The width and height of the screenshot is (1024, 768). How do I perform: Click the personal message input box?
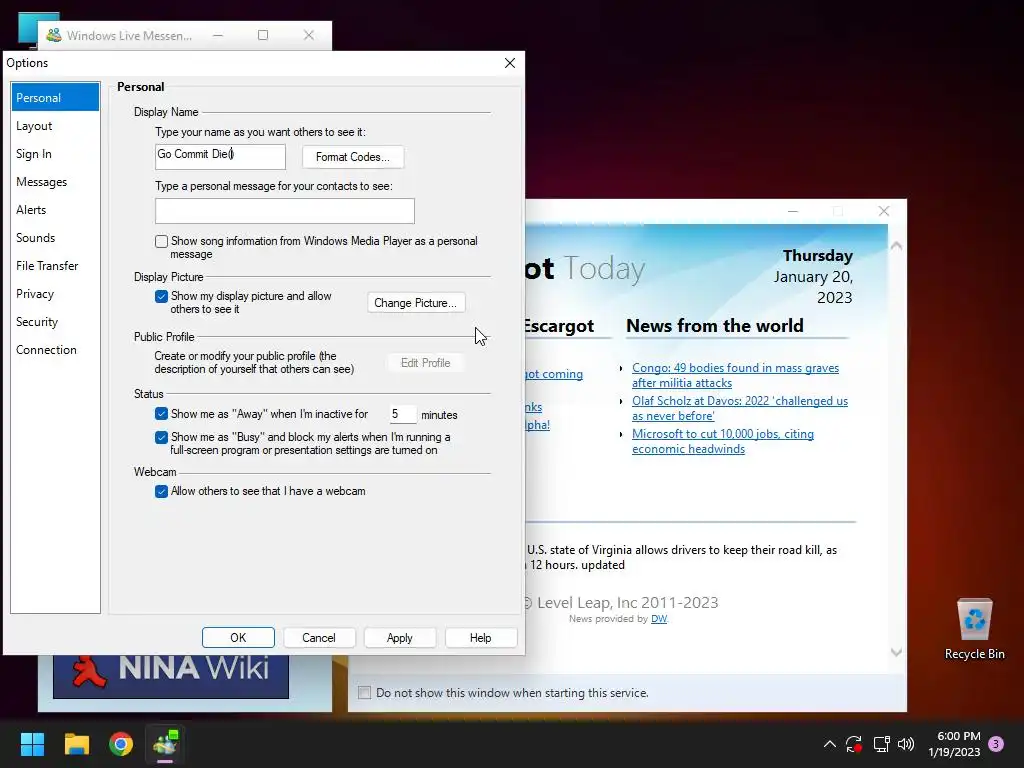point(285,210)
